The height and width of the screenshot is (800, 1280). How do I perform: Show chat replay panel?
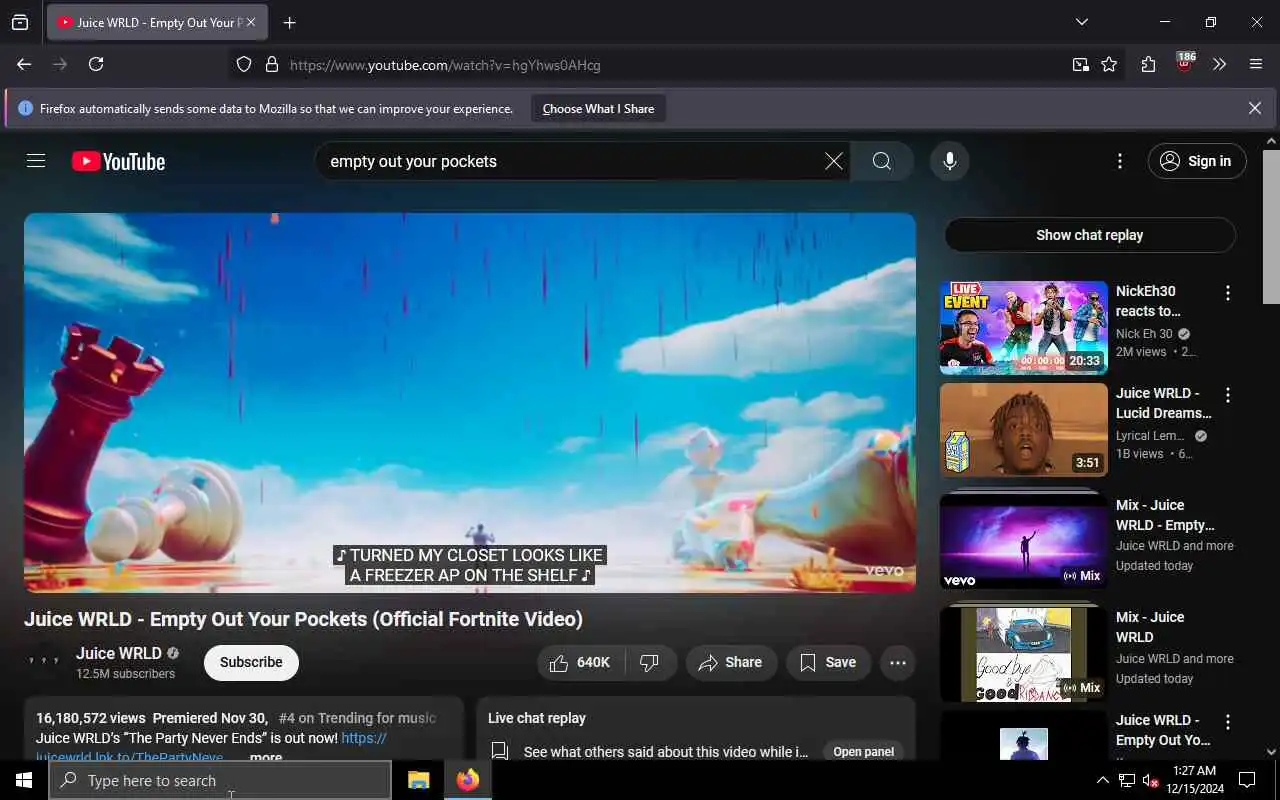1089,235
